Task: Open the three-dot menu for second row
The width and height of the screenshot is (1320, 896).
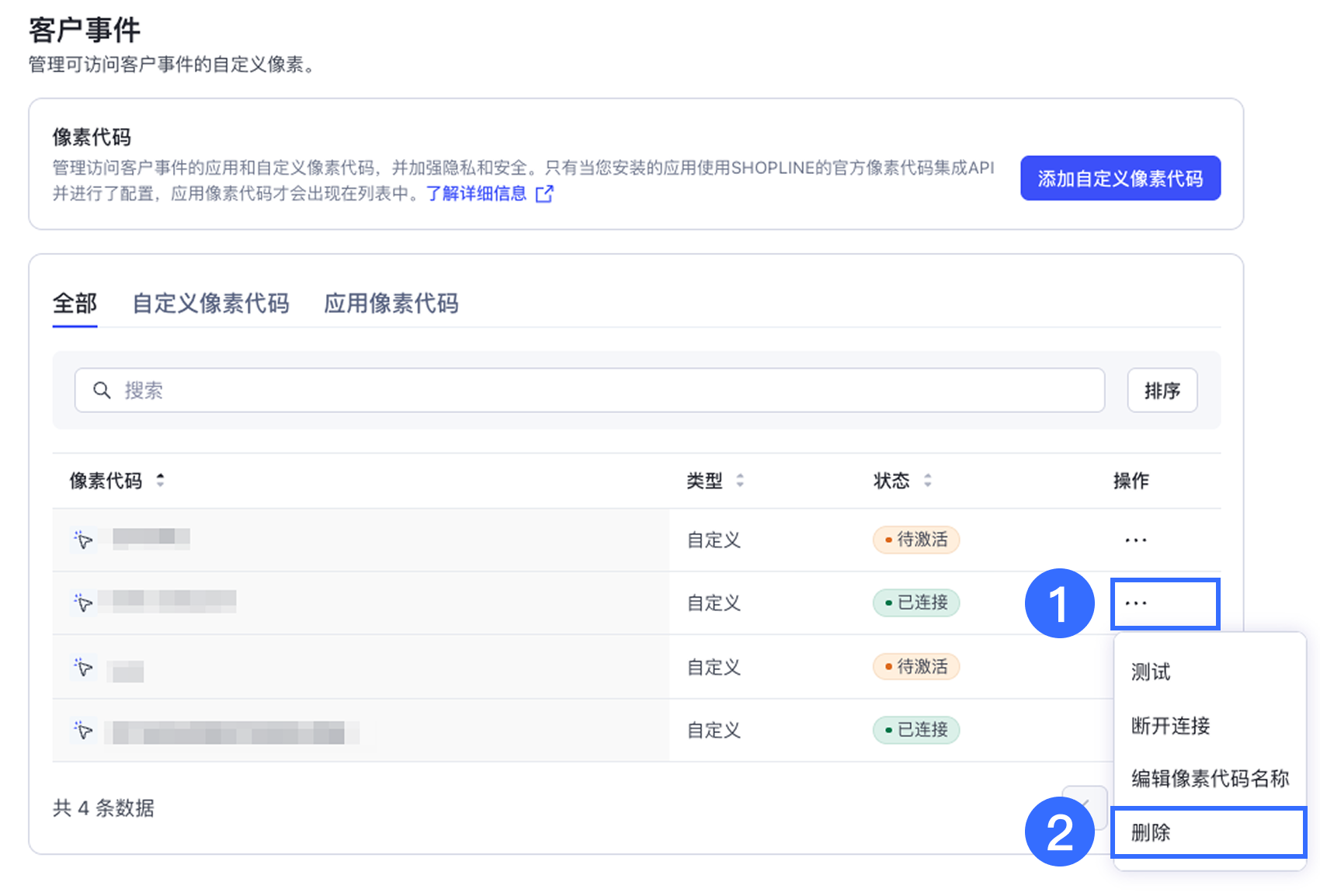Action: [x=1135, y=603]
